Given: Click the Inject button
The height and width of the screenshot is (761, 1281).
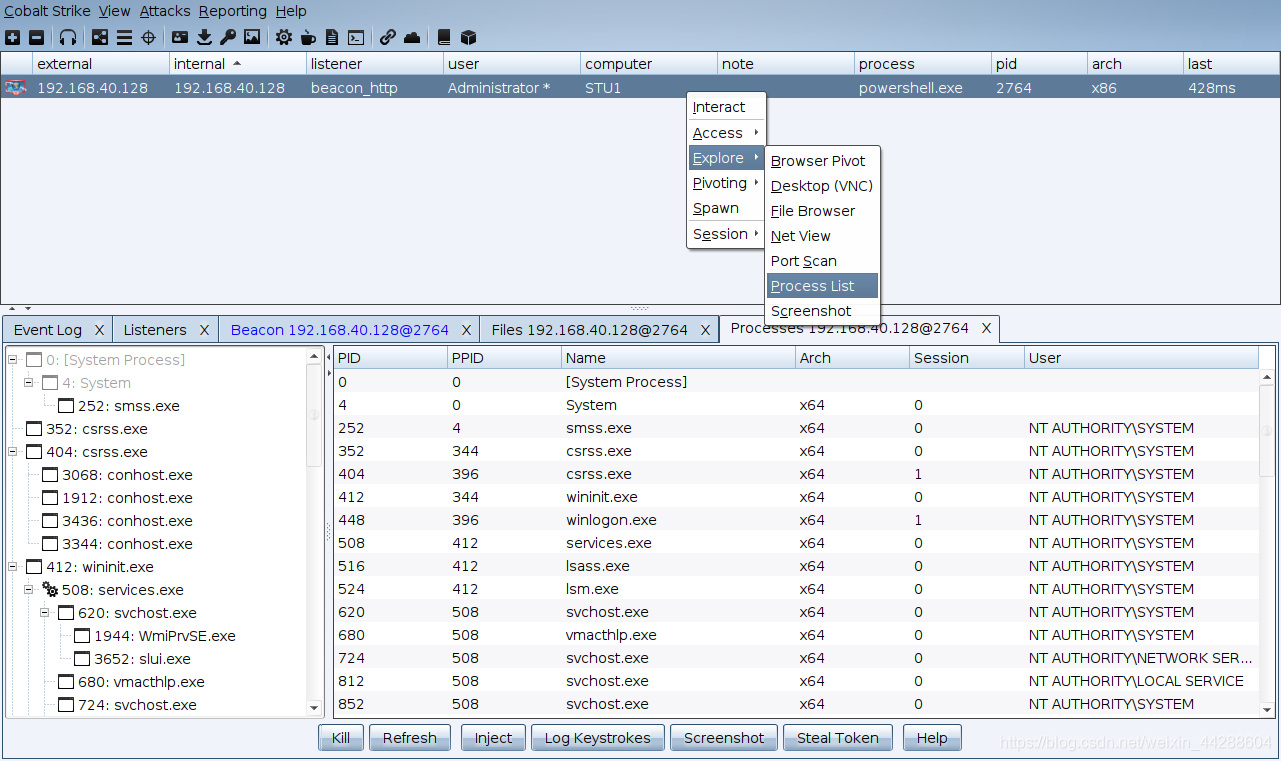Looking at the screenshot, I should point(493,738).
